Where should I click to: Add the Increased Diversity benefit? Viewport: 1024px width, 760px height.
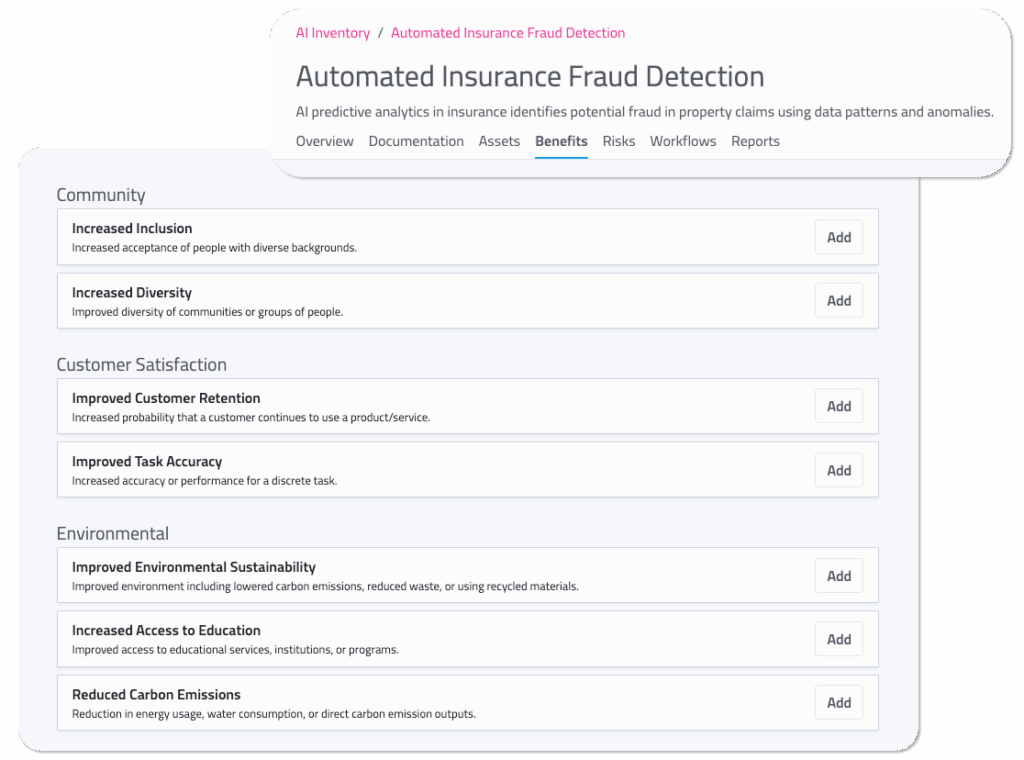pyautogui.click(x=839, y=301)
